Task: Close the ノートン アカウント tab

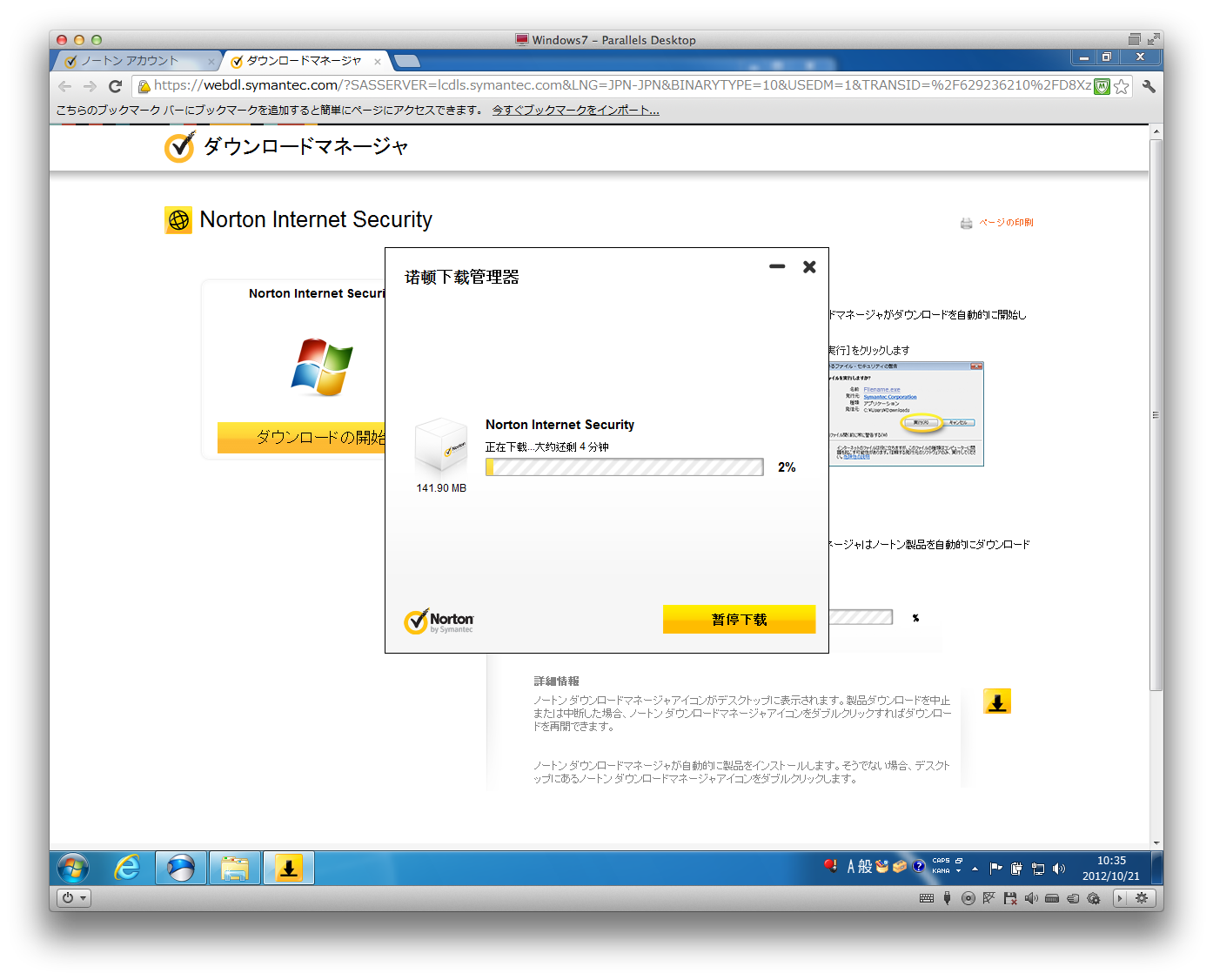Action: [x=211, y=62]
